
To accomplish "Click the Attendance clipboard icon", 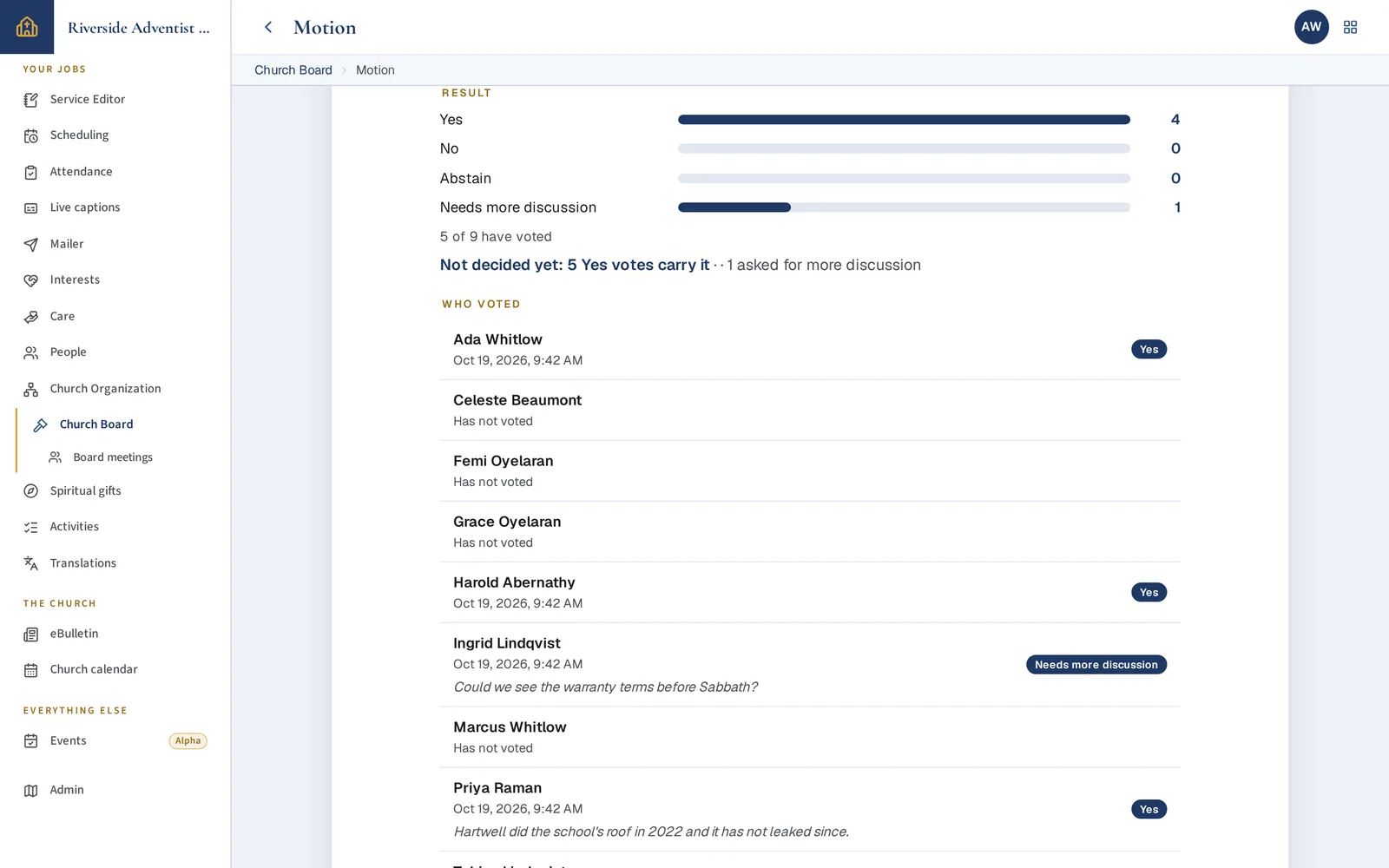I will (31, 172).
